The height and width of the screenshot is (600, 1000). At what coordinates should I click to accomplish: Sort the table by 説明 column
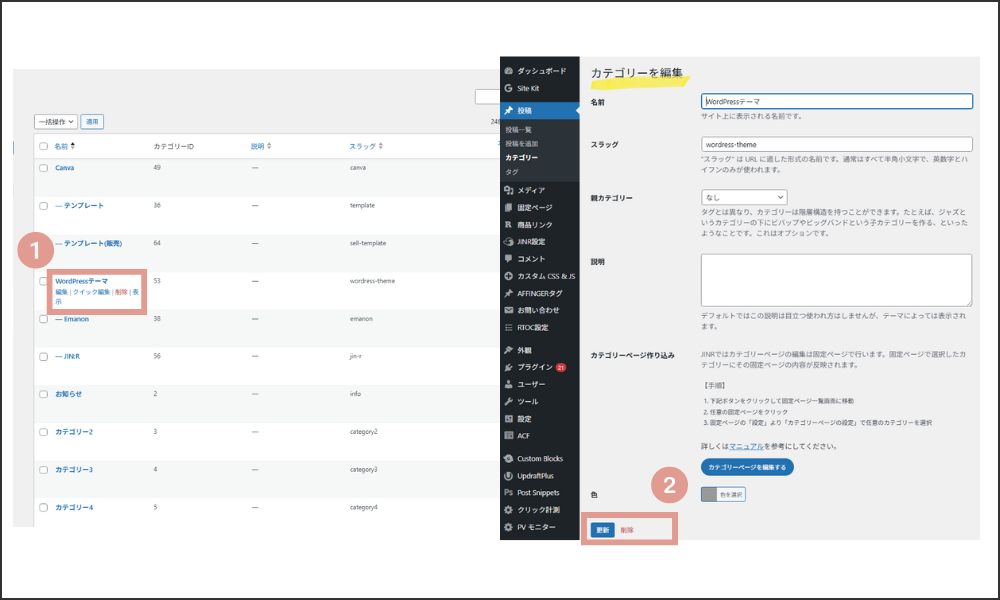(x=261, y=146)
